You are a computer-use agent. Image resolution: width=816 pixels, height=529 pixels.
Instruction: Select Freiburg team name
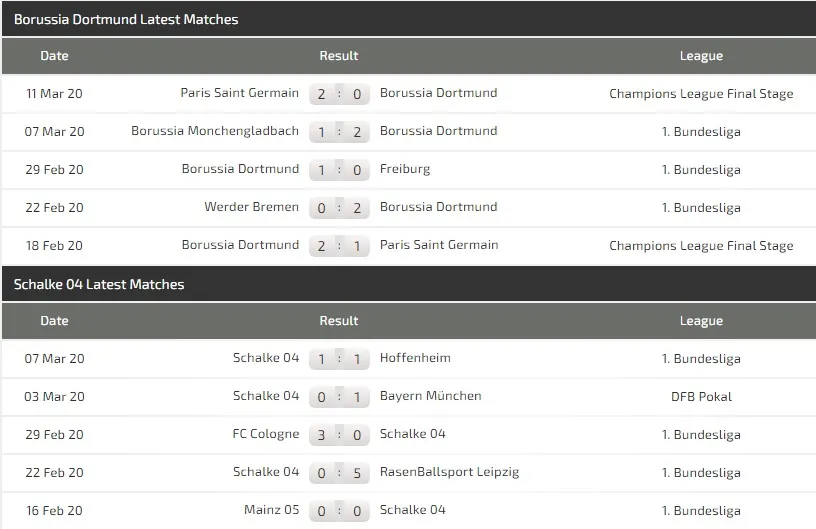[x=405, y=169]
